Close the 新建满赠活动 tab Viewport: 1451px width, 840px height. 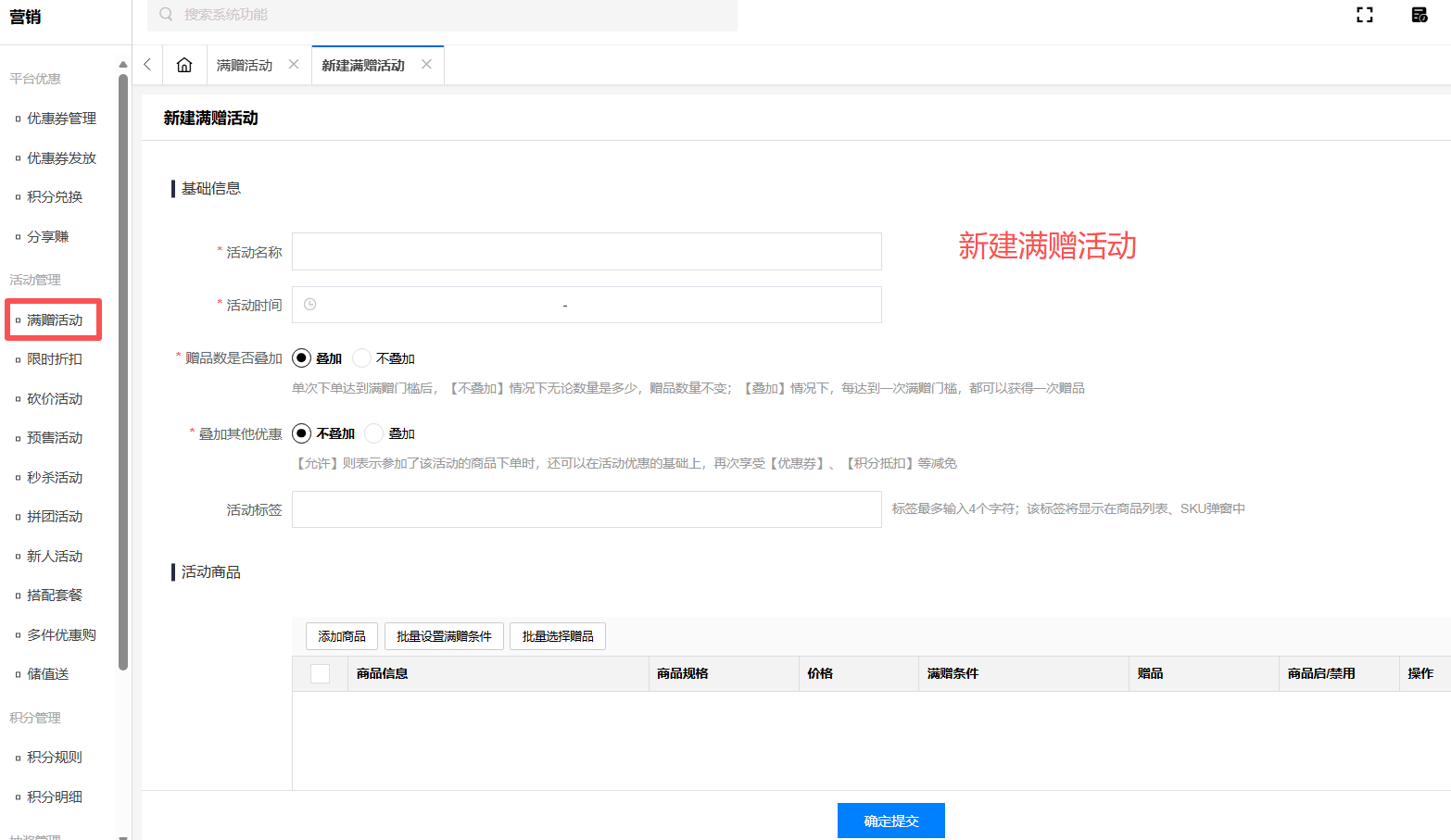[x=426, y=64]
